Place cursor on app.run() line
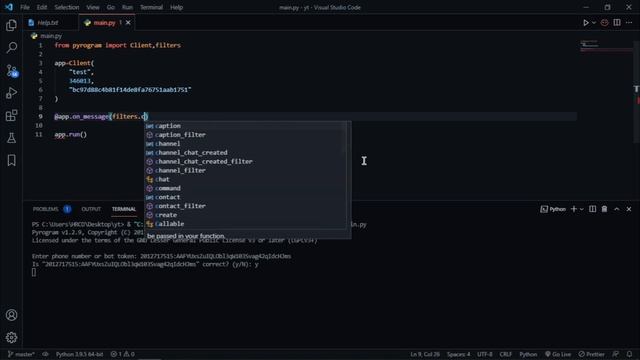The height and width of the screenshot is (360, 640). [x=71, y=134]
